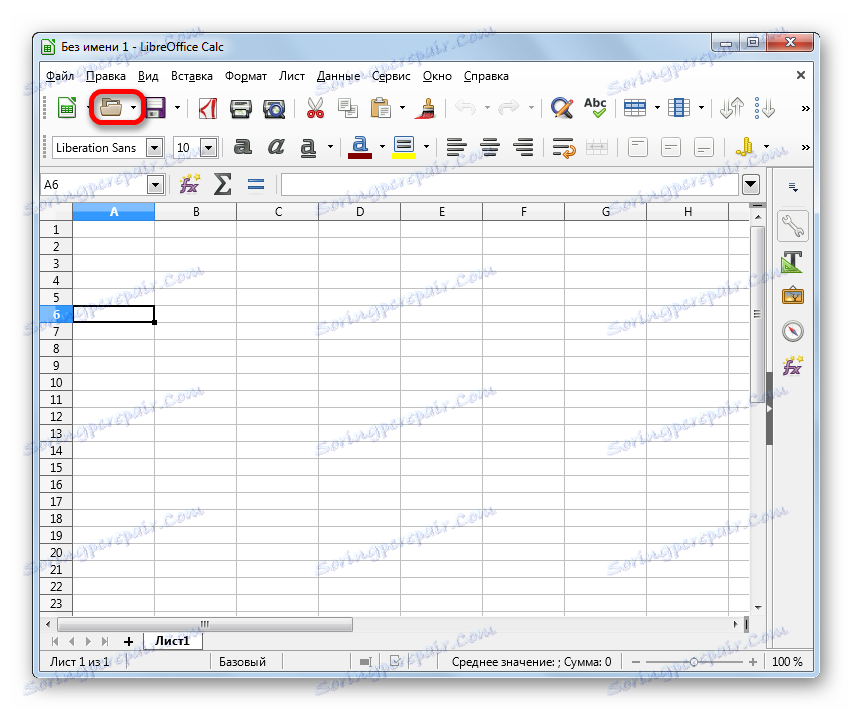Viewport: 853px width, 711px height.
Task: Open font color dropdown arrow
Action: coord(382,146)
